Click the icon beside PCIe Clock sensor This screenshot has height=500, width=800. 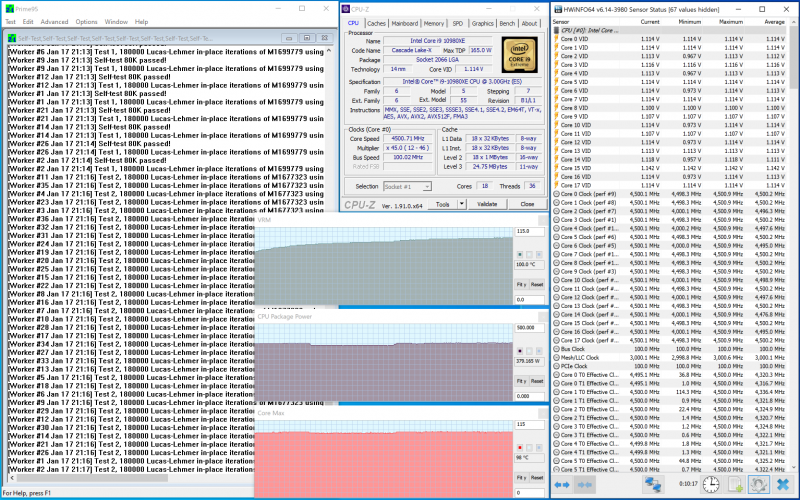click(x=557, y=366)
